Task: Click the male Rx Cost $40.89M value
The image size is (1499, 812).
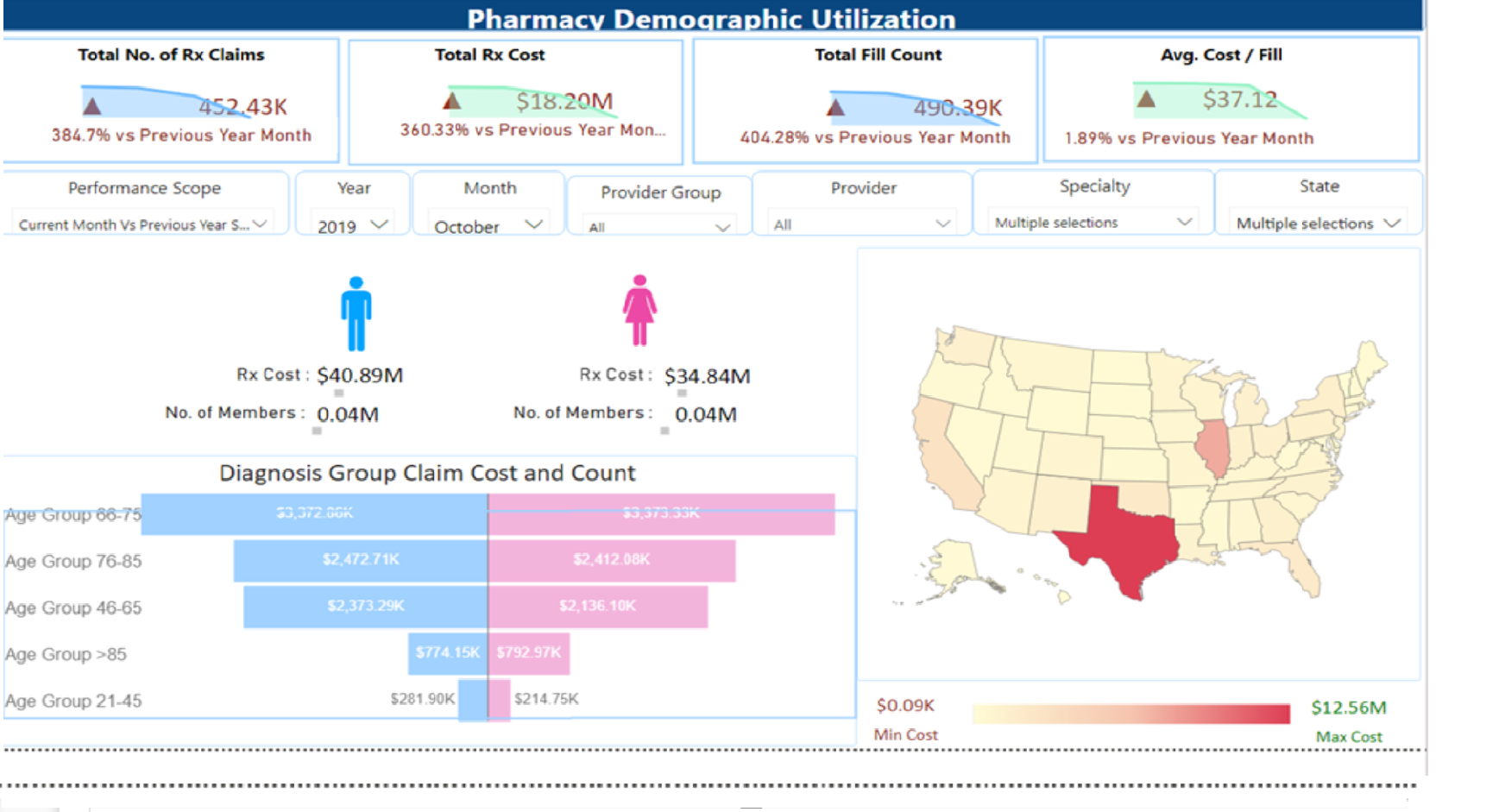Action: pos(360,375)
